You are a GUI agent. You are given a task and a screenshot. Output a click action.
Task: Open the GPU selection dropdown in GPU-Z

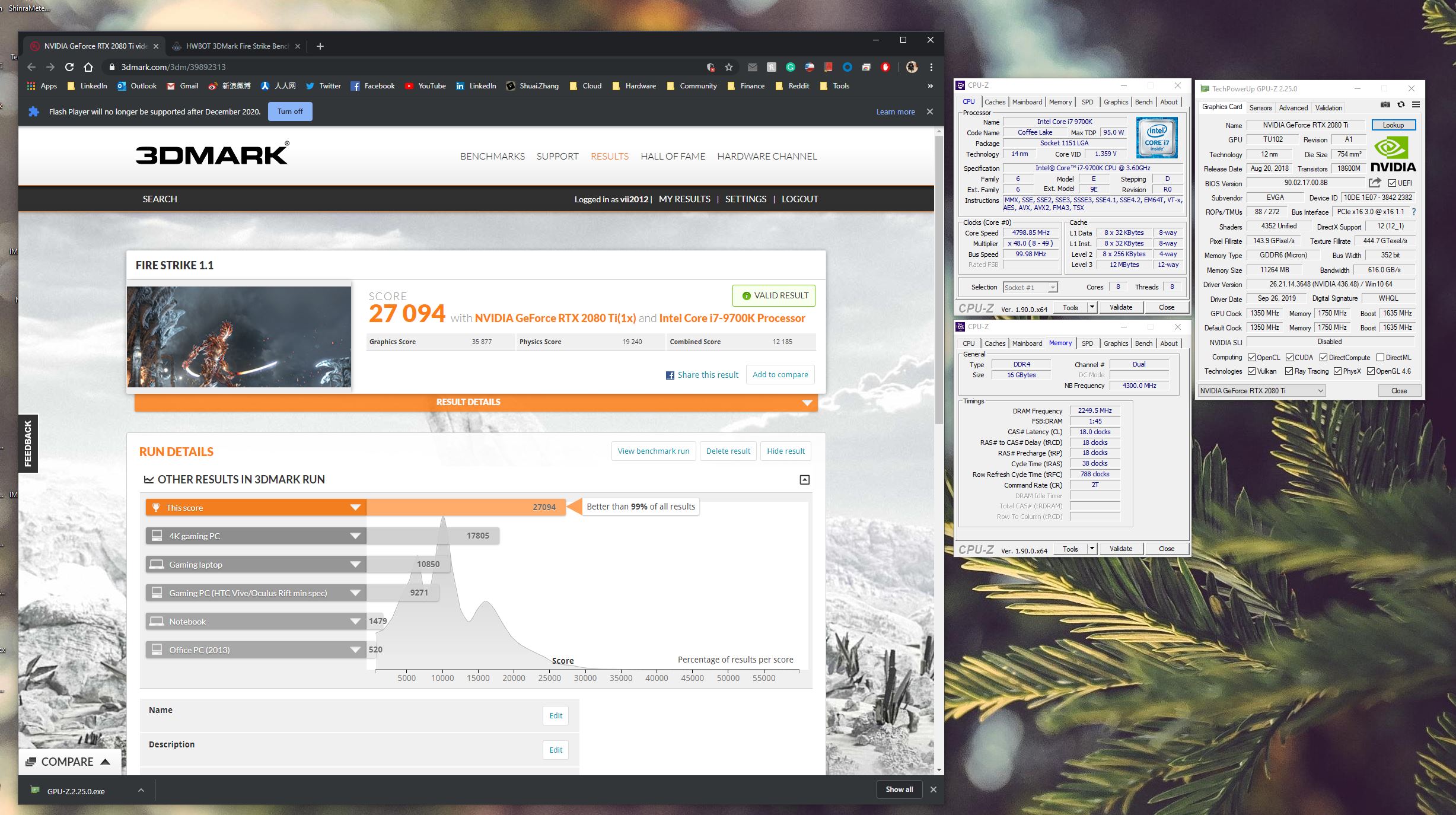(1261, 391)
